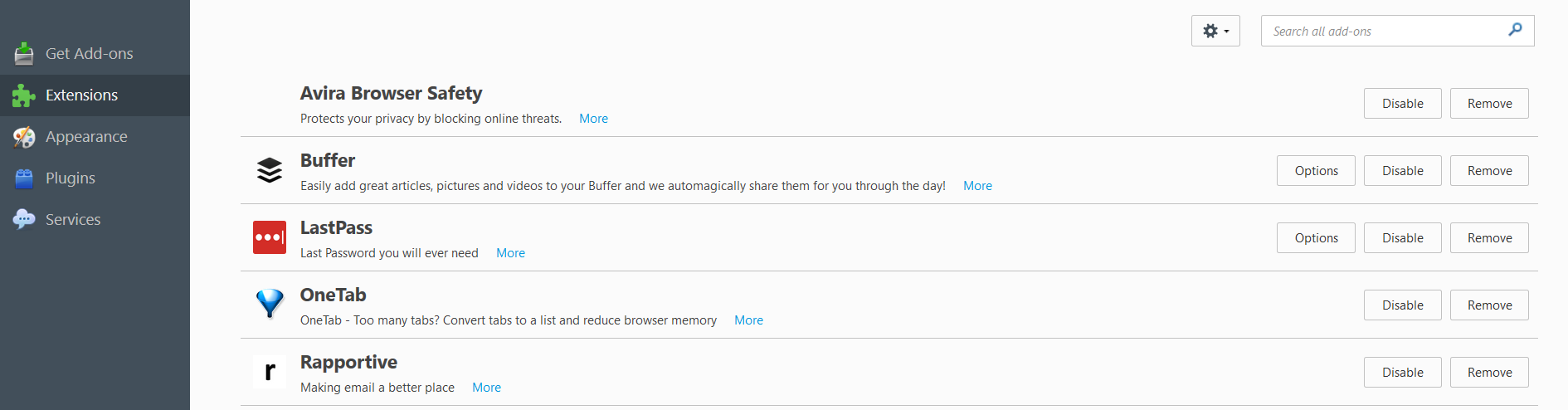Select the Rapportive 'r' logo icon
The image size is (1568, 410).
click(x=270, y=372)
